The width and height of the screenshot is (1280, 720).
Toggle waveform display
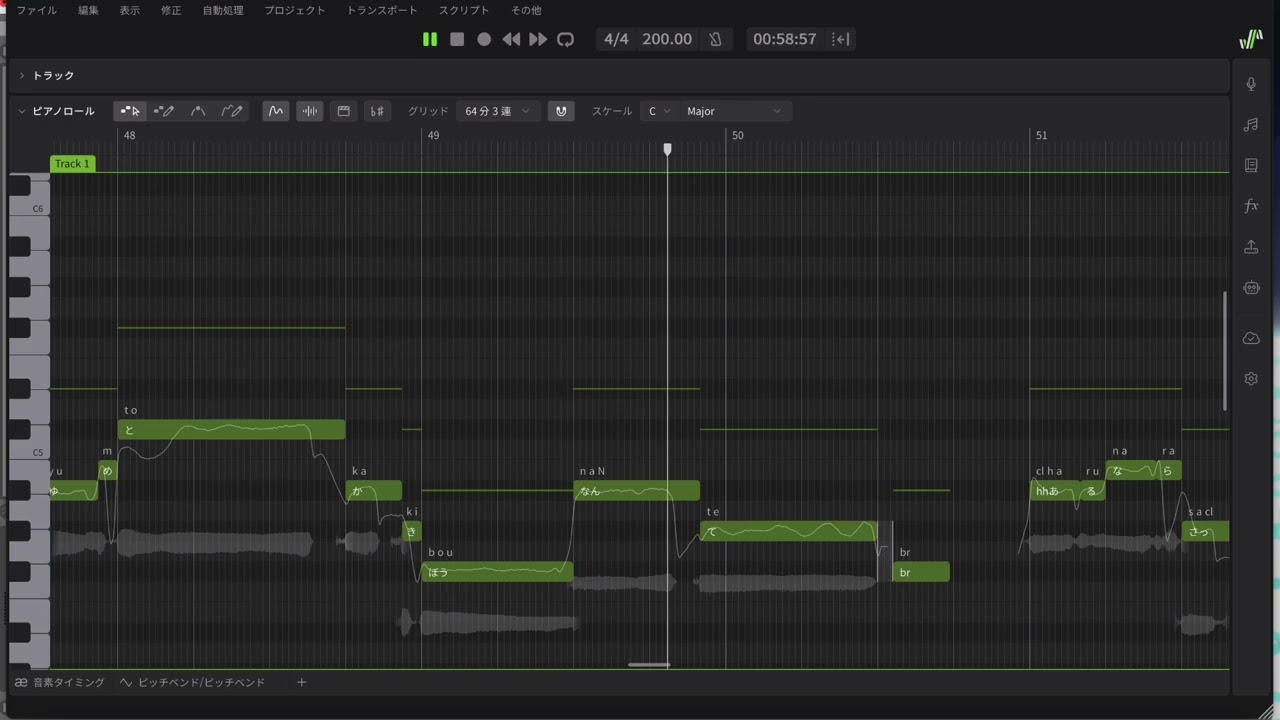(310, 111)
